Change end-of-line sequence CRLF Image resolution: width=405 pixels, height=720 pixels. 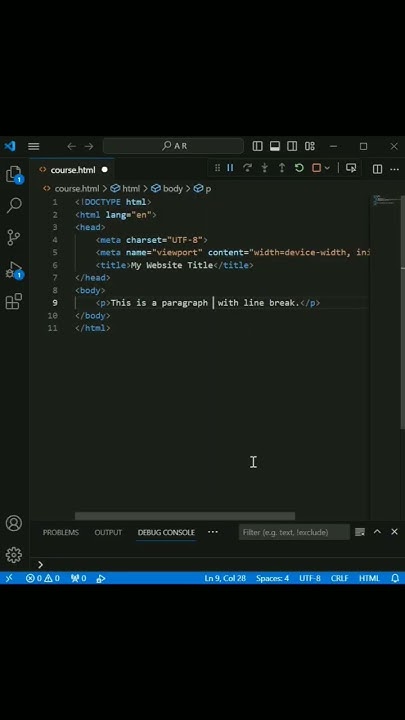339,578
